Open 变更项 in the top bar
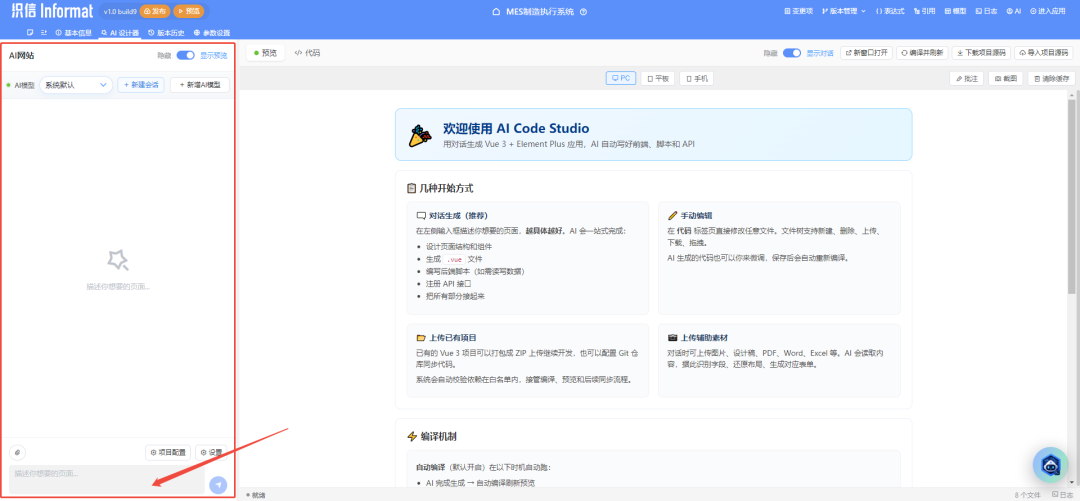Screen dimensions: 1080x501 tap(799, 11)
